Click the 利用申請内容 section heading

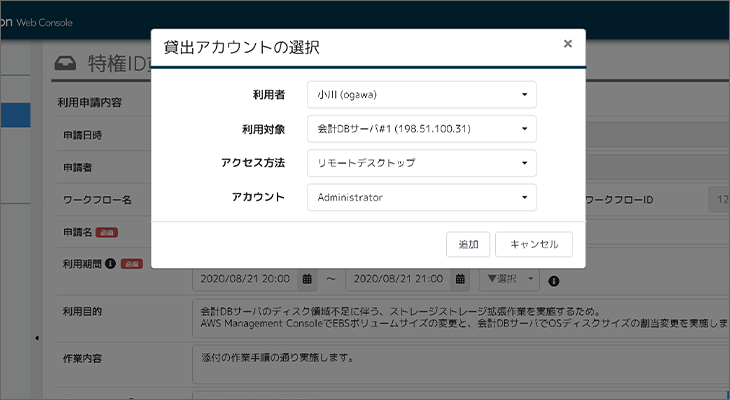[x=89, y=102]
